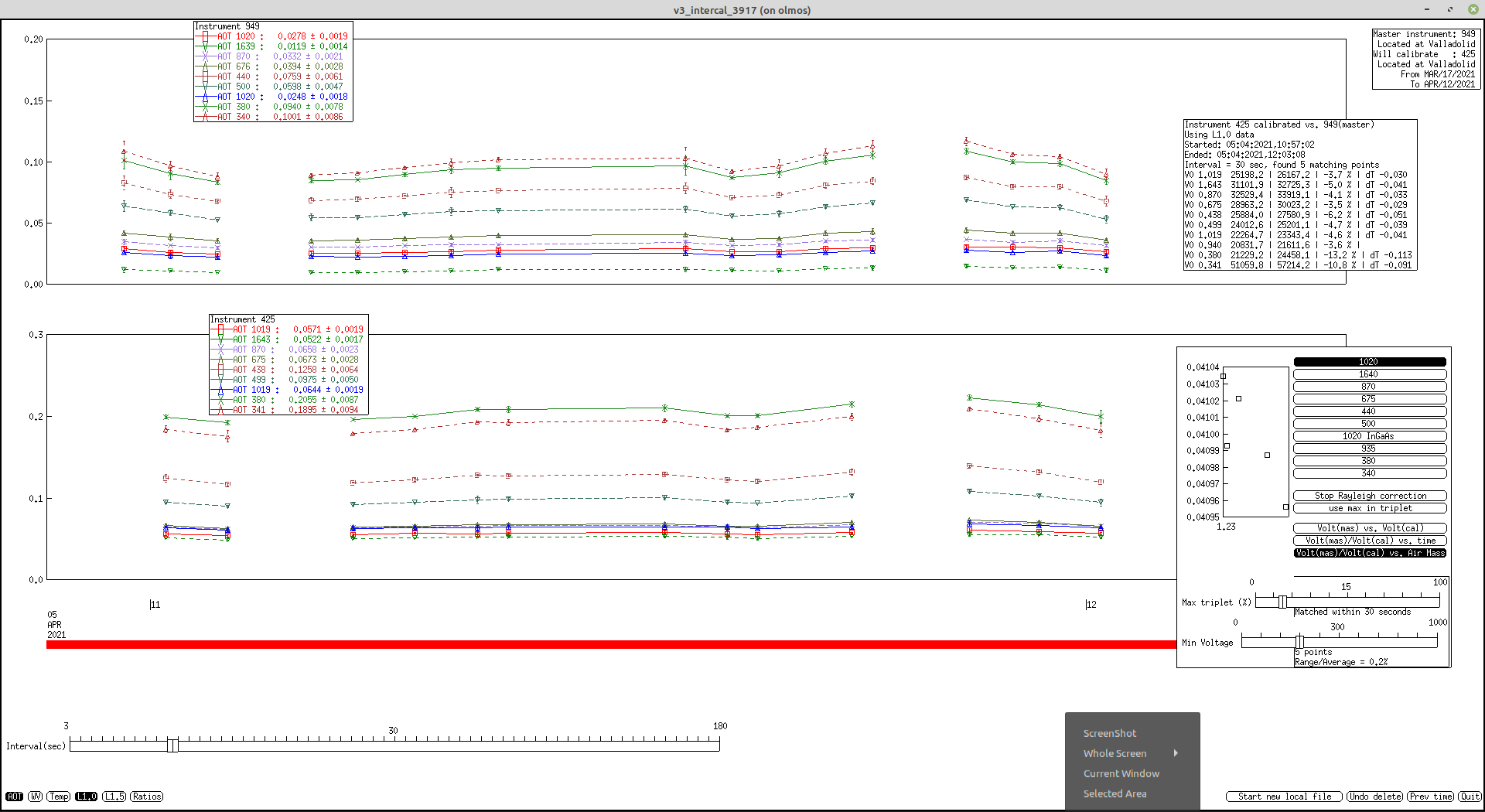Click the hour 12 timeline marker
Viewport: 1485px width, 812px height.
coord(1091,605)
